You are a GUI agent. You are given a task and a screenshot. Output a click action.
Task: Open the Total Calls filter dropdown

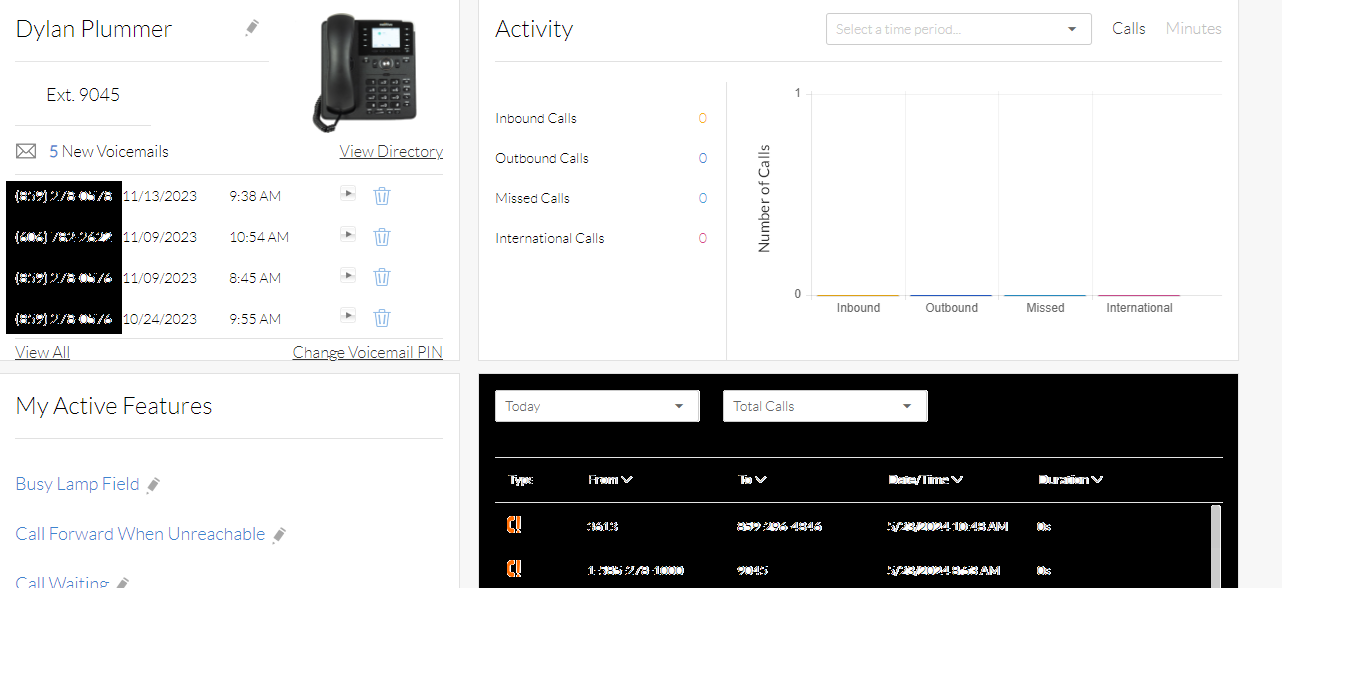point(825,406)
